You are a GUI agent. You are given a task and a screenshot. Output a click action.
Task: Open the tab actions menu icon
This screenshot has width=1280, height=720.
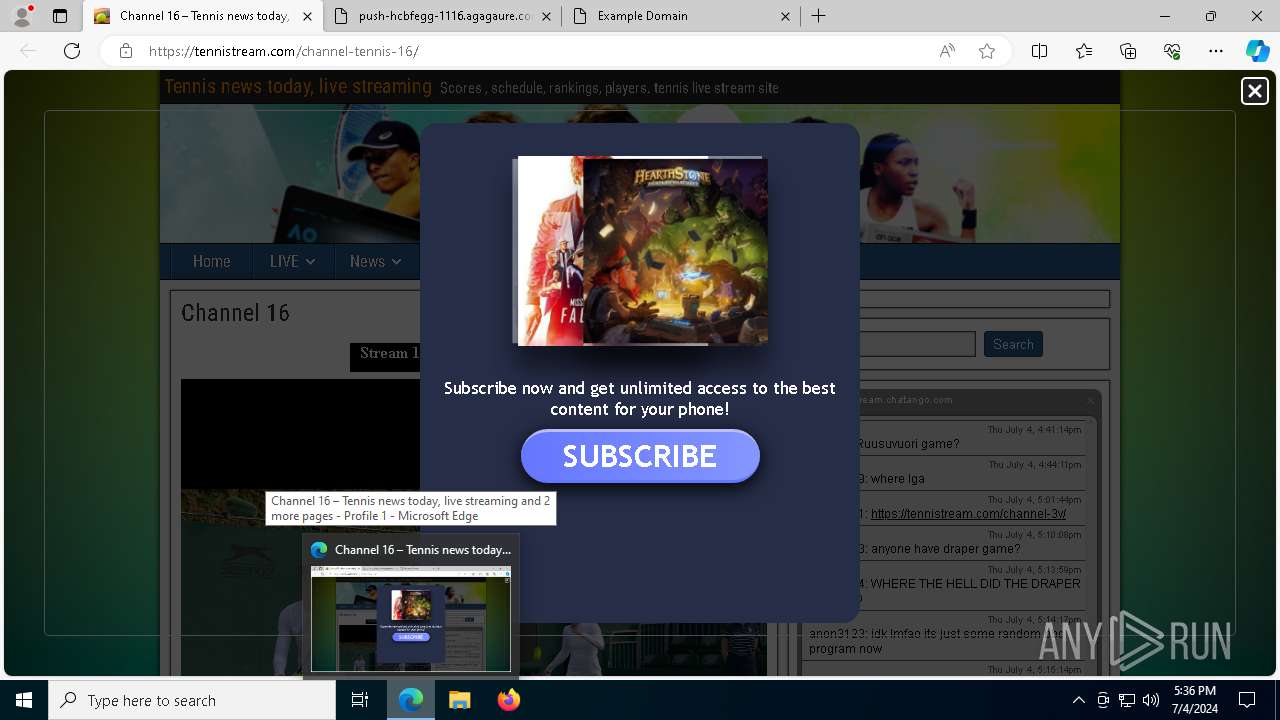[x=60, y=16]
